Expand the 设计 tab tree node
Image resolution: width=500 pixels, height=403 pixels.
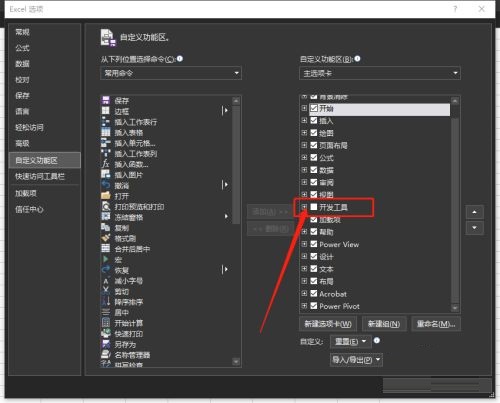[304, 256]
